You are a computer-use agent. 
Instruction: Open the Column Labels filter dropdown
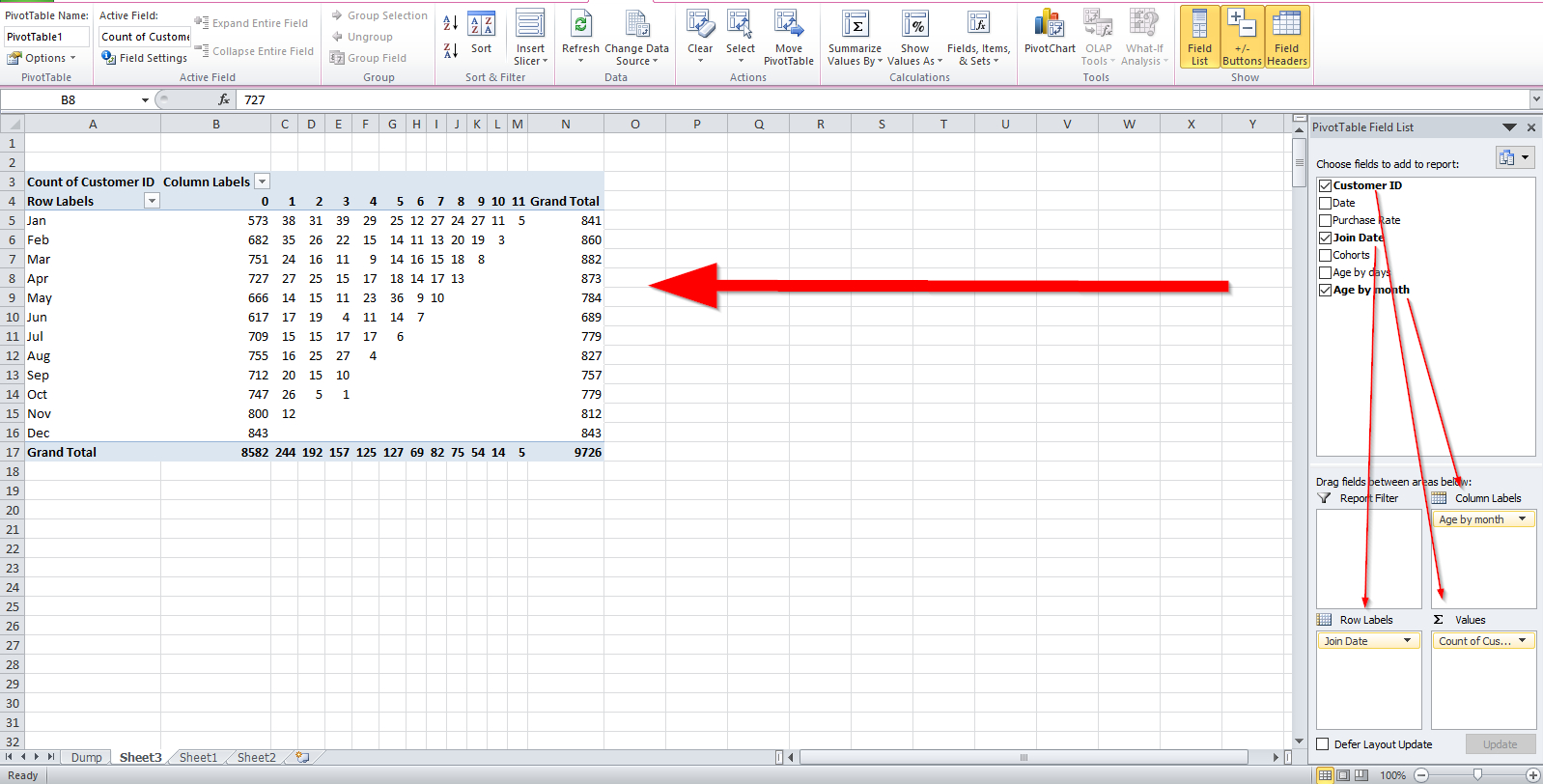(x=262, y=182)
